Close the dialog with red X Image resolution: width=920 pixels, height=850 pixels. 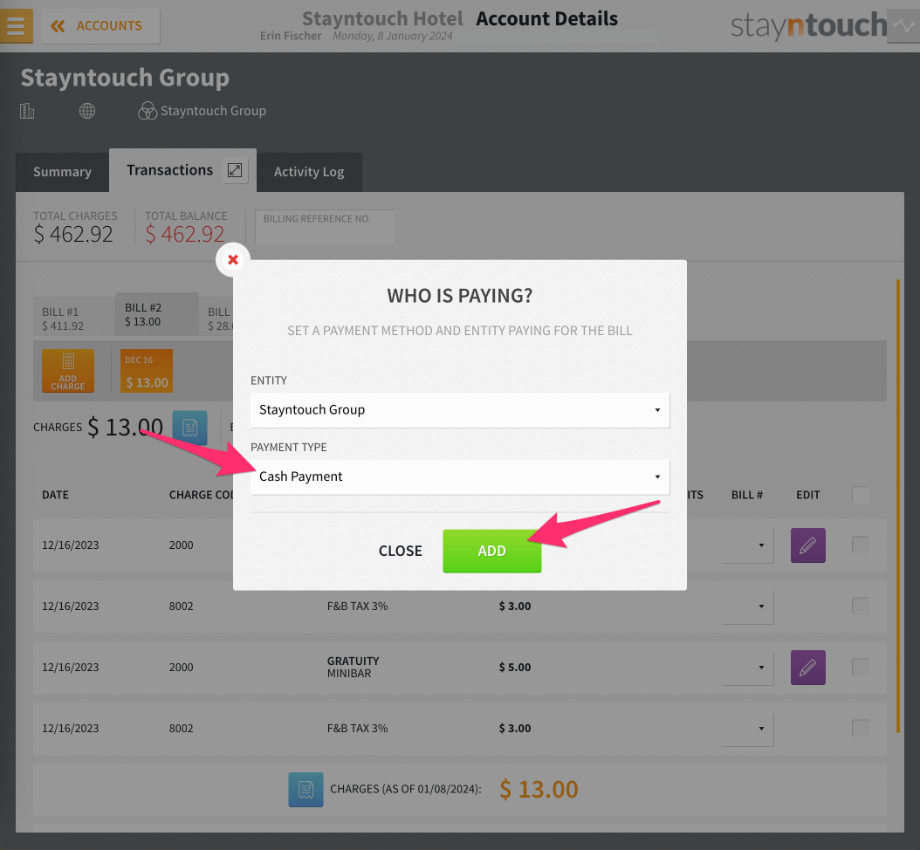click(x=233, y=259)
